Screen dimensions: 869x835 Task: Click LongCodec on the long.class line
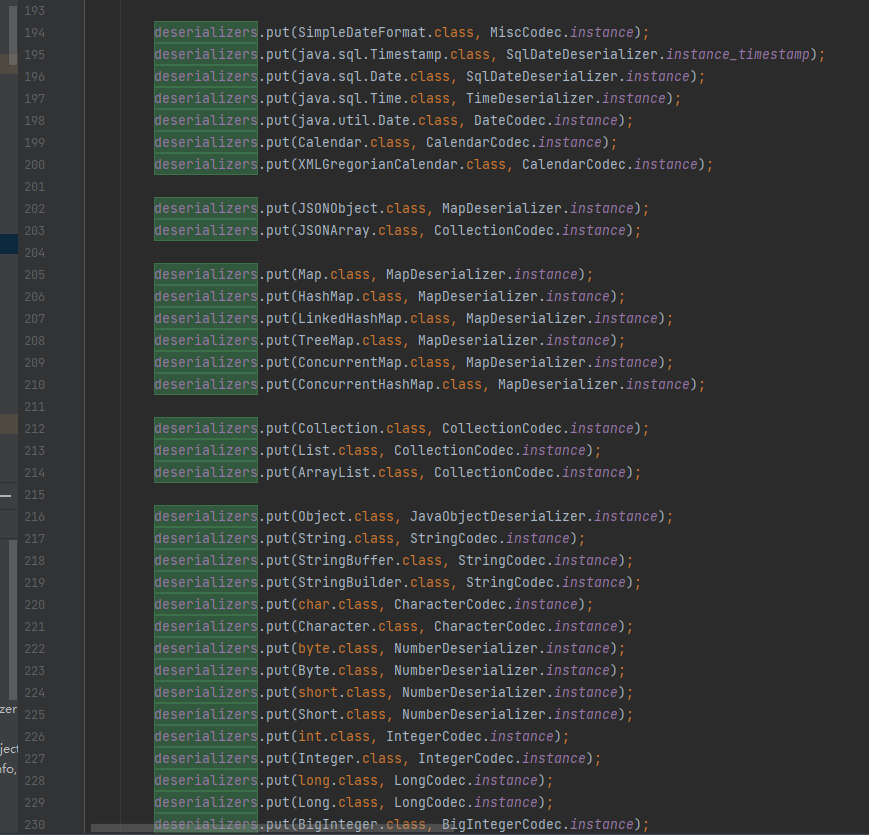coord(430,780)
